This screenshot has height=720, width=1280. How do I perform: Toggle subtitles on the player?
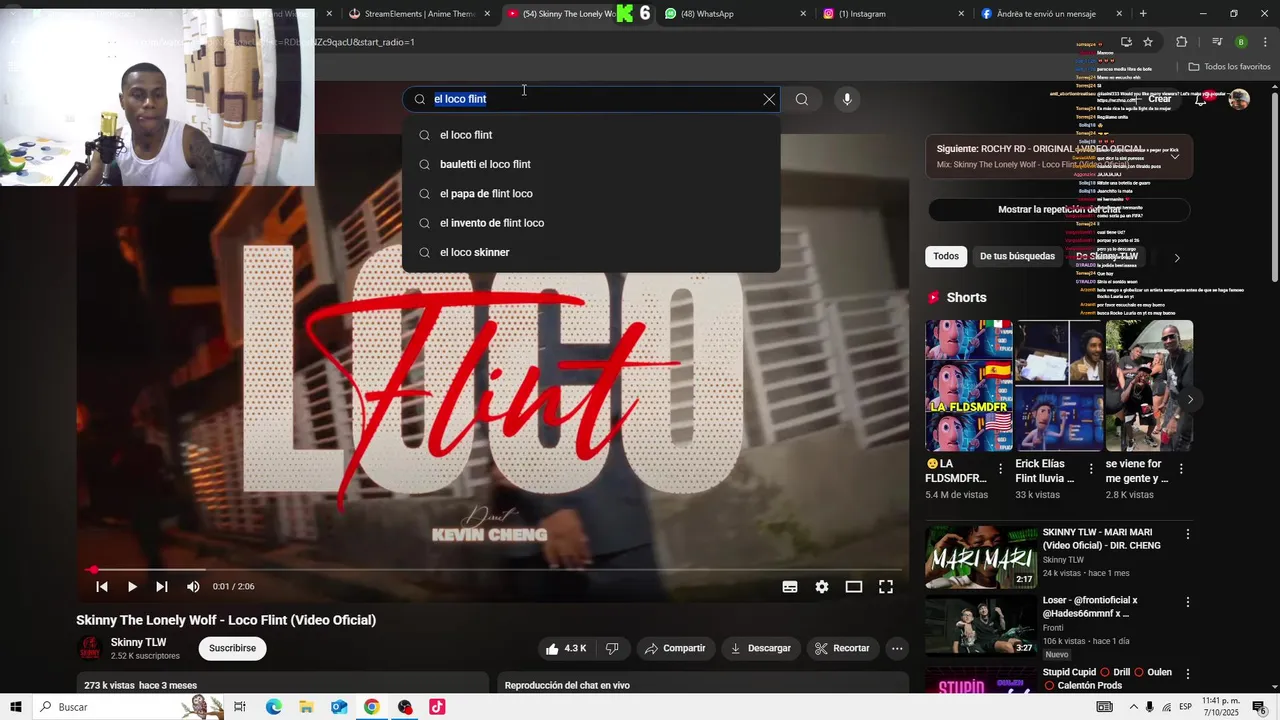coord(790,587)
